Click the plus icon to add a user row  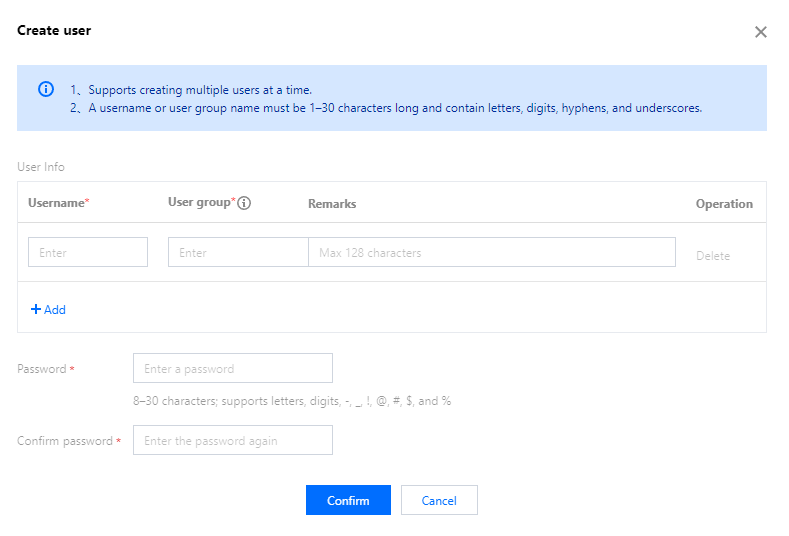(36, 310)
